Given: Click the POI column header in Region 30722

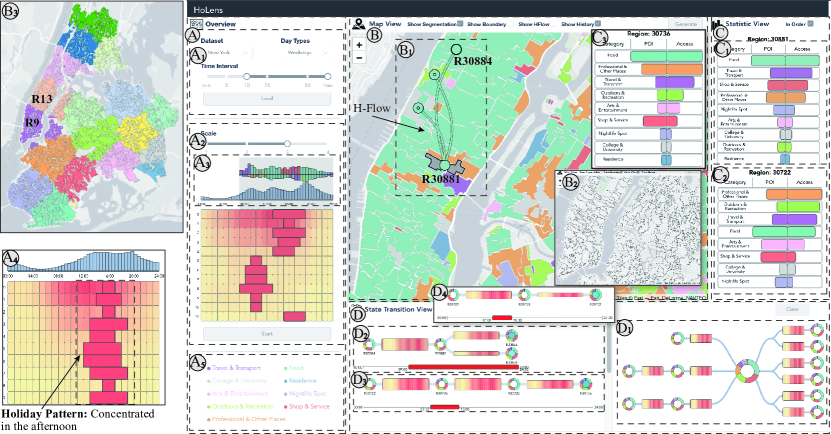Looking at the screenshot, I should (x=770, y=182).
